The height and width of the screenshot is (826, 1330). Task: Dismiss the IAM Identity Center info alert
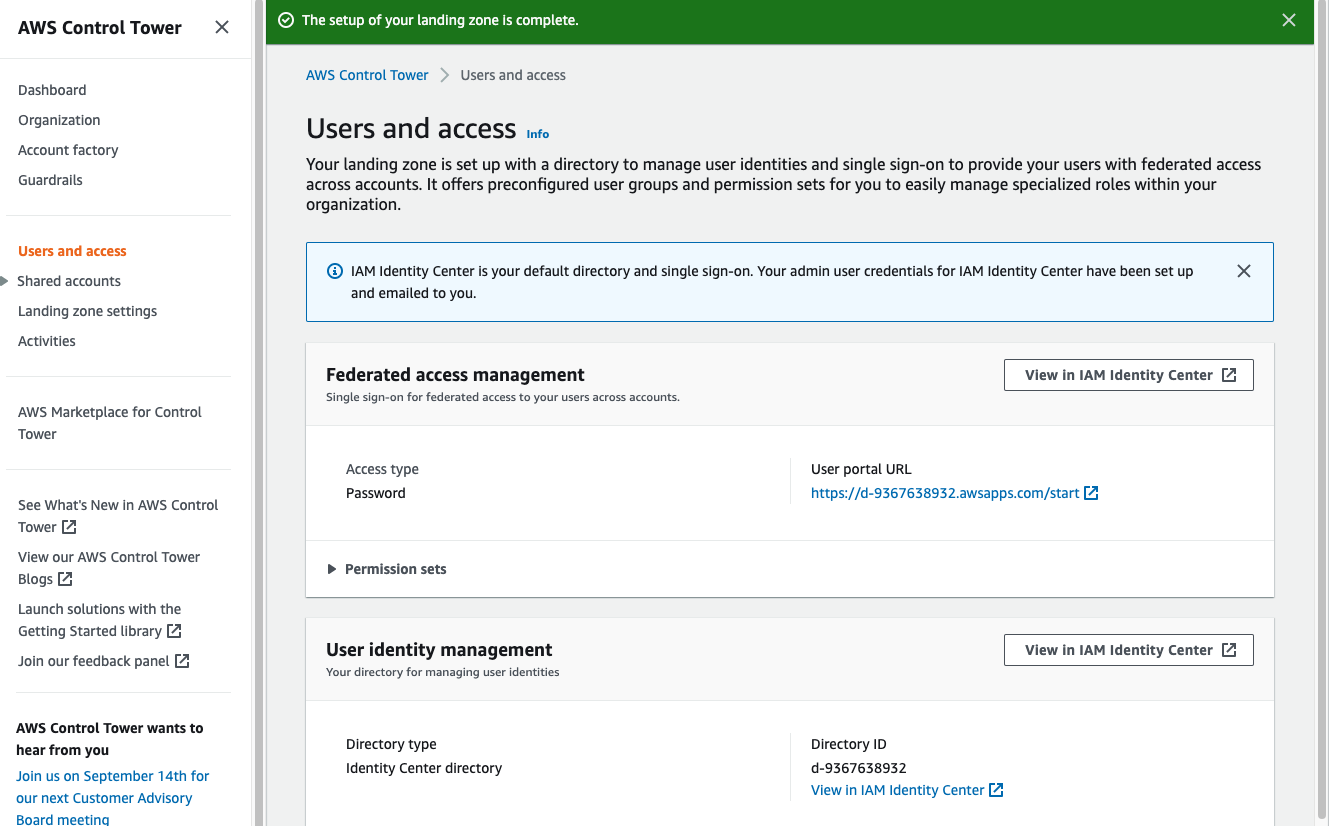[1243, 271]
